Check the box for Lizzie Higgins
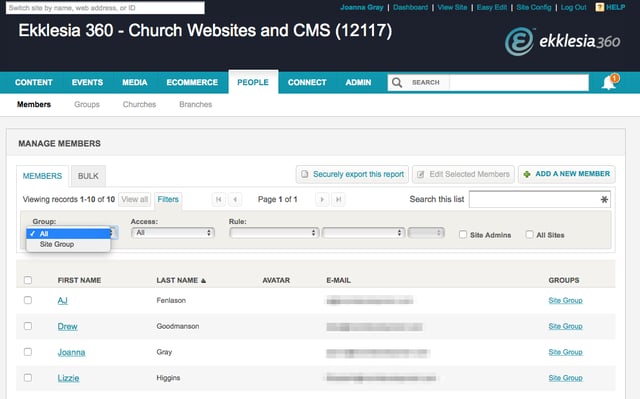Viewport: 640px width, 399px height. [28, 378]
